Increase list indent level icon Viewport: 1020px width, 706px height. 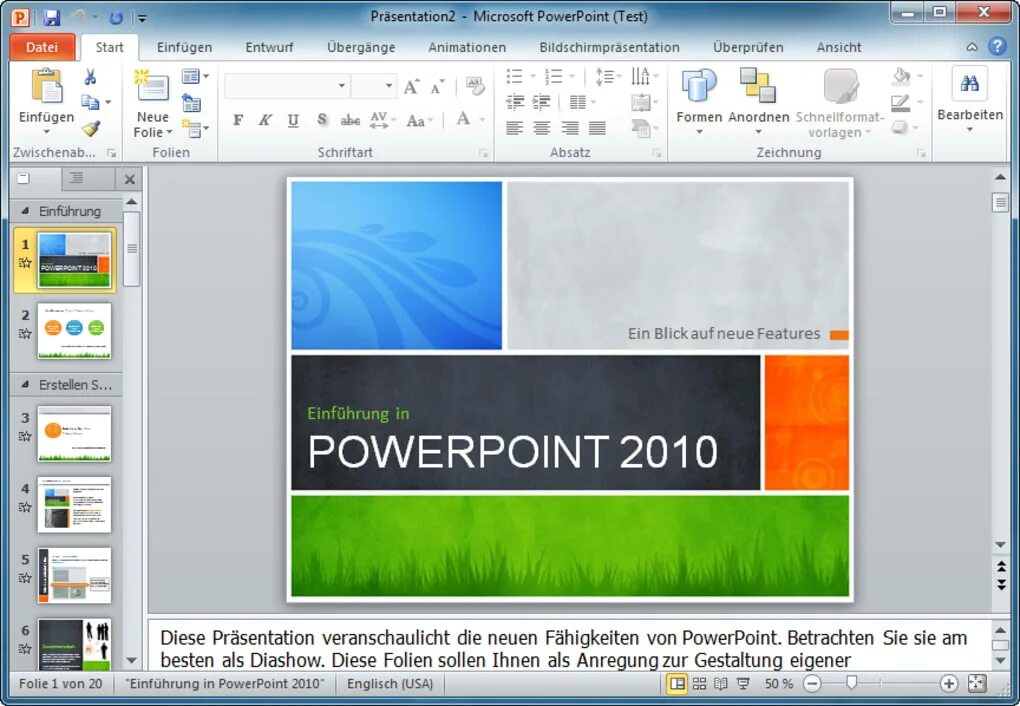click(541, 102)
